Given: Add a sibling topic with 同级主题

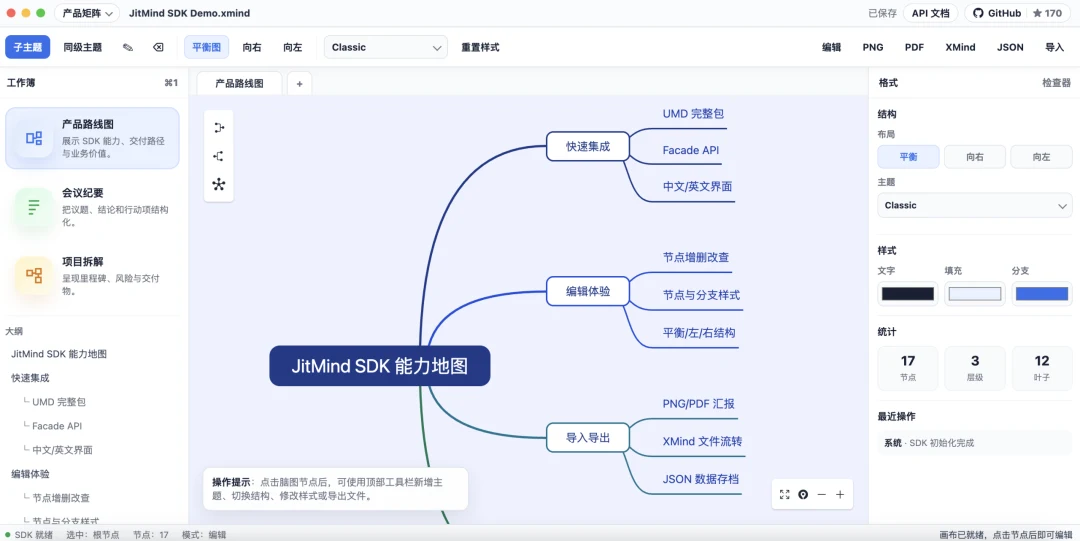Looking at the screenshot, I should coord(83,48).
